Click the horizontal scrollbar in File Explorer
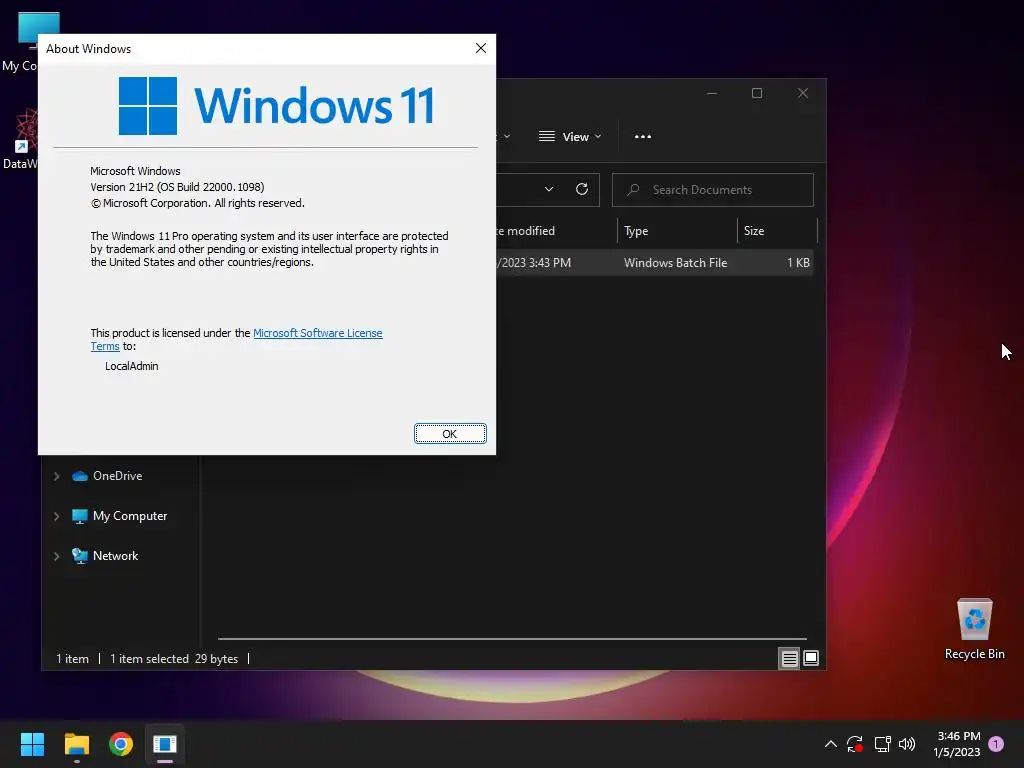1024x768 pixels. 512,639
